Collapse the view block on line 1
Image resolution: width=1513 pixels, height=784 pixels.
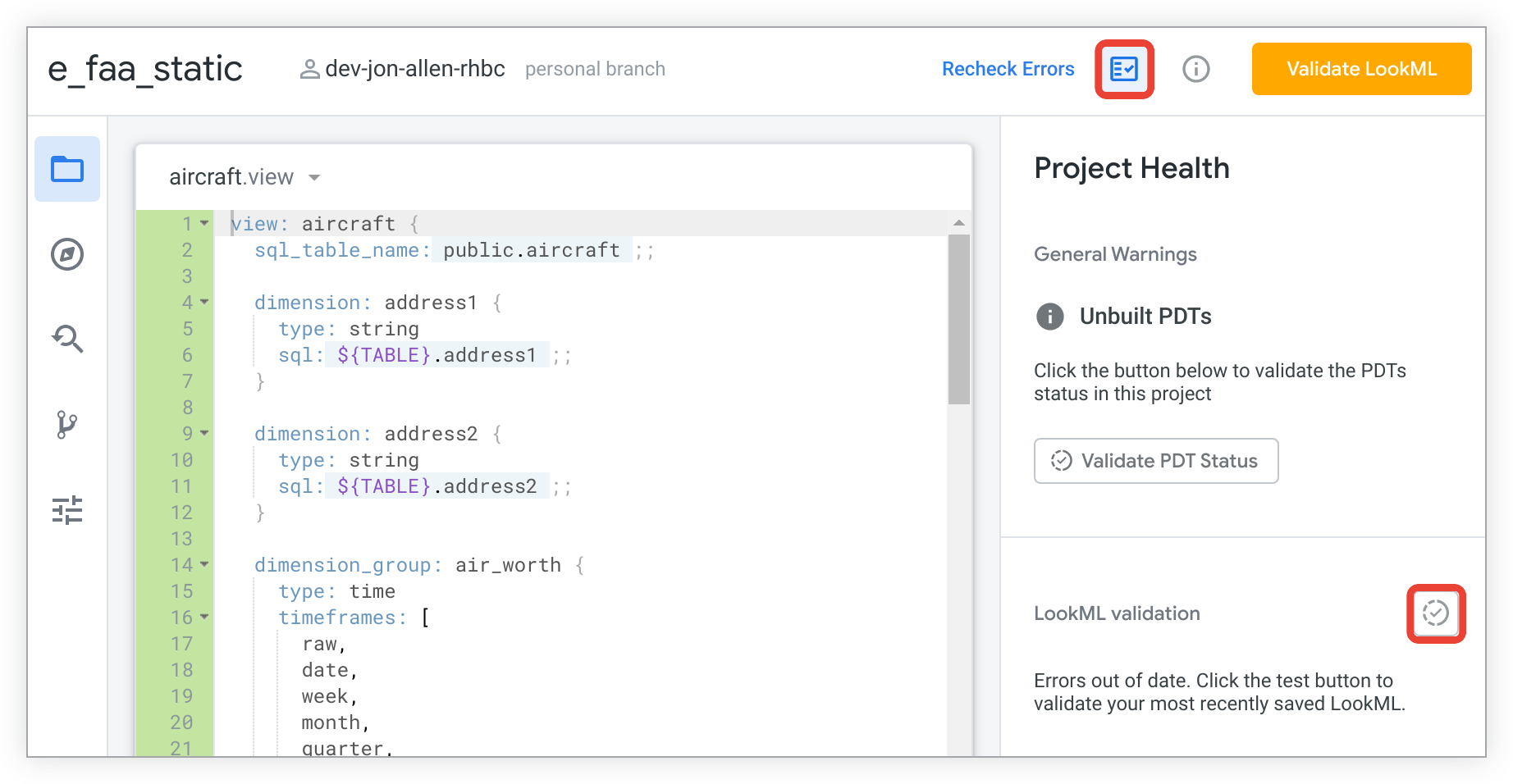click(204, 224)
